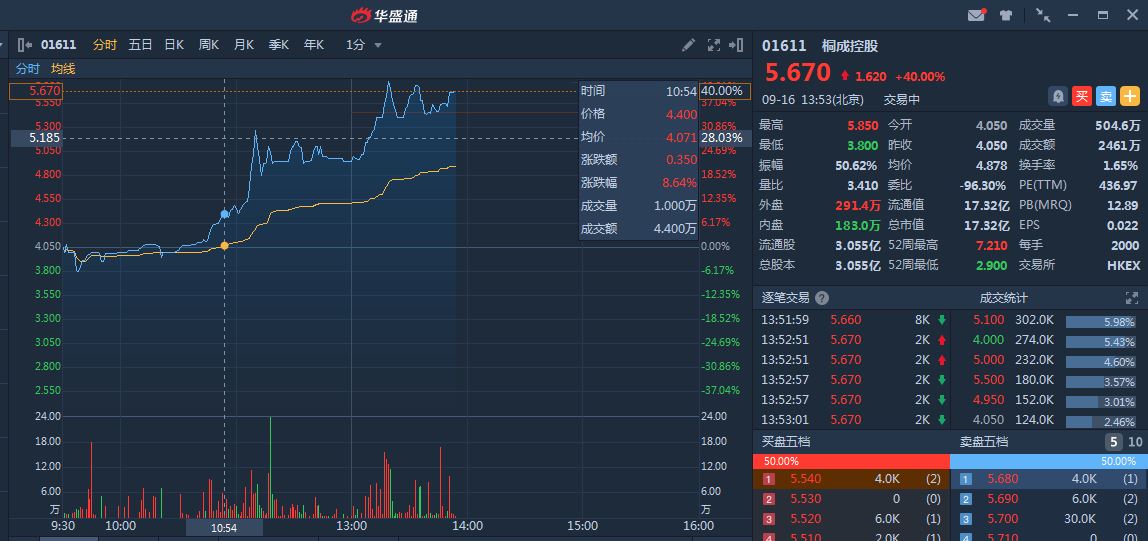
Task: Select 10 levels order book depth
Action: 1135,441
